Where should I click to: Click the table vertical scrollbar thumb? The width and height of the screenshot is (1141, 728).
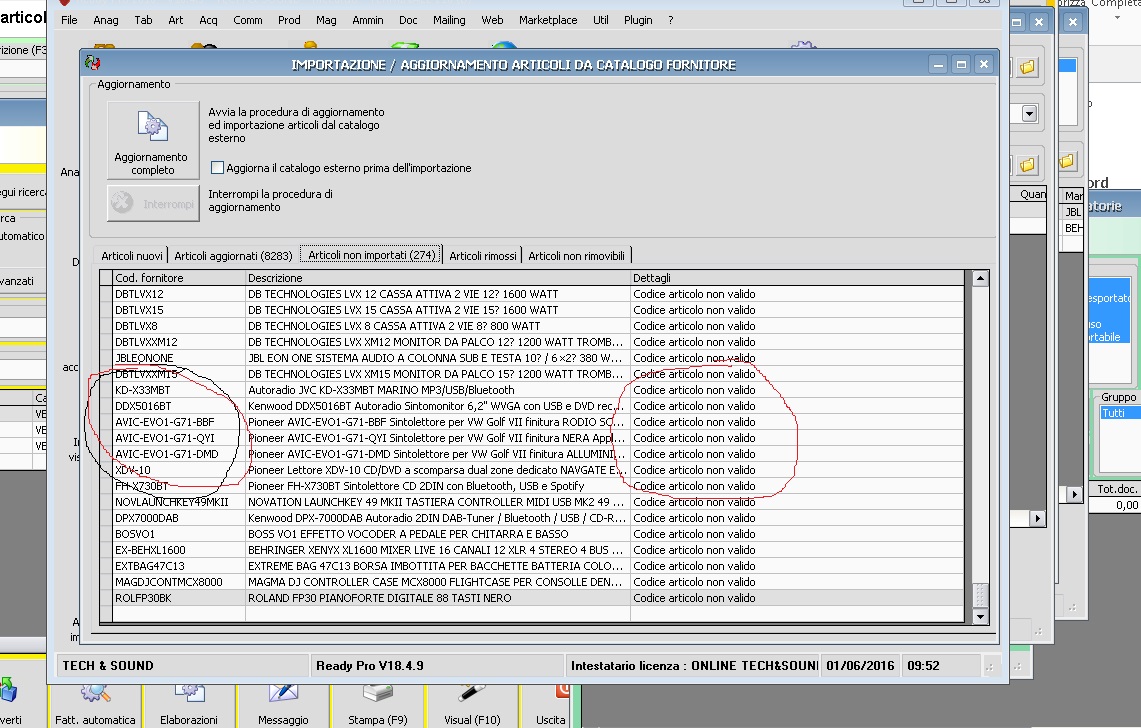click(x=980, y=594)
